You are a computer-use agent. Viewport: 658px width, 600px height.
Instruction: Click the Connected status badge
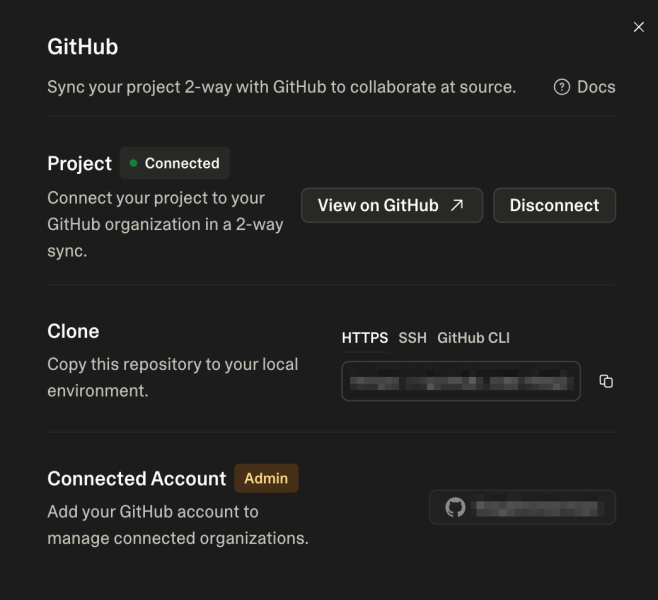tap(175, 163)
